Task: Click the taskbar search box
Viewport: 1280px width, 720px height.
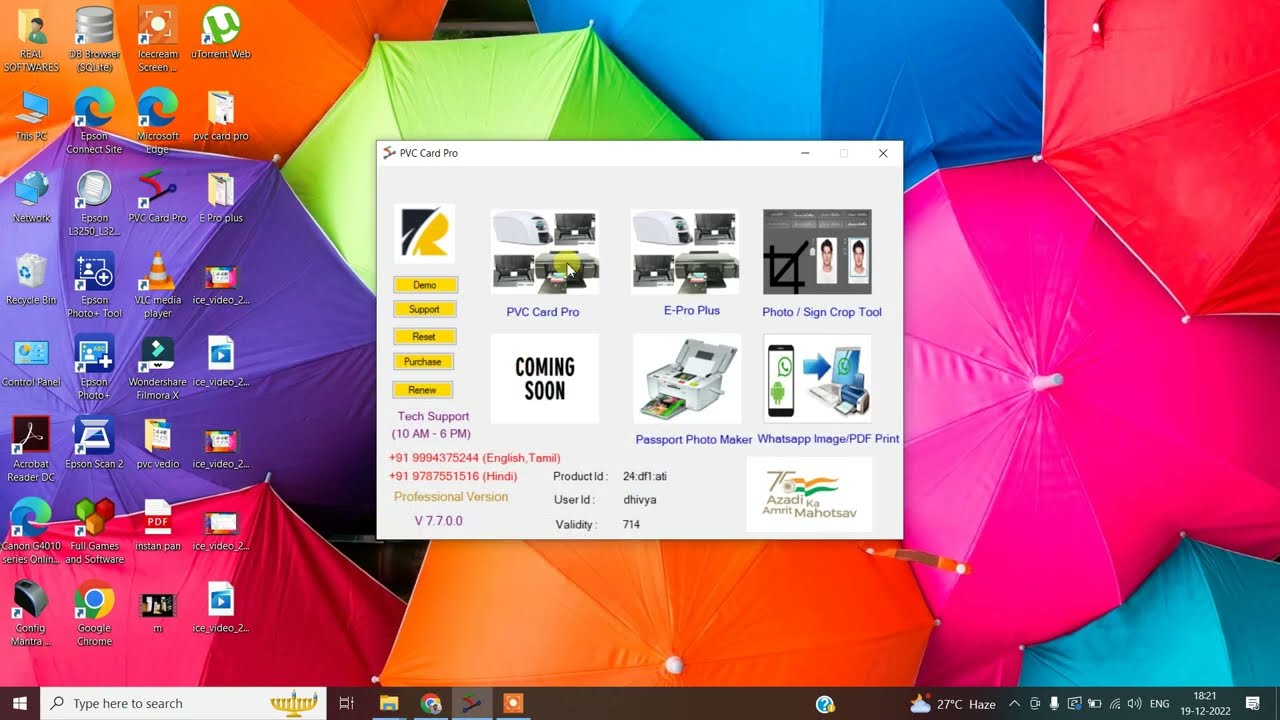Action: pyautogui.click(x=184, y=703)
